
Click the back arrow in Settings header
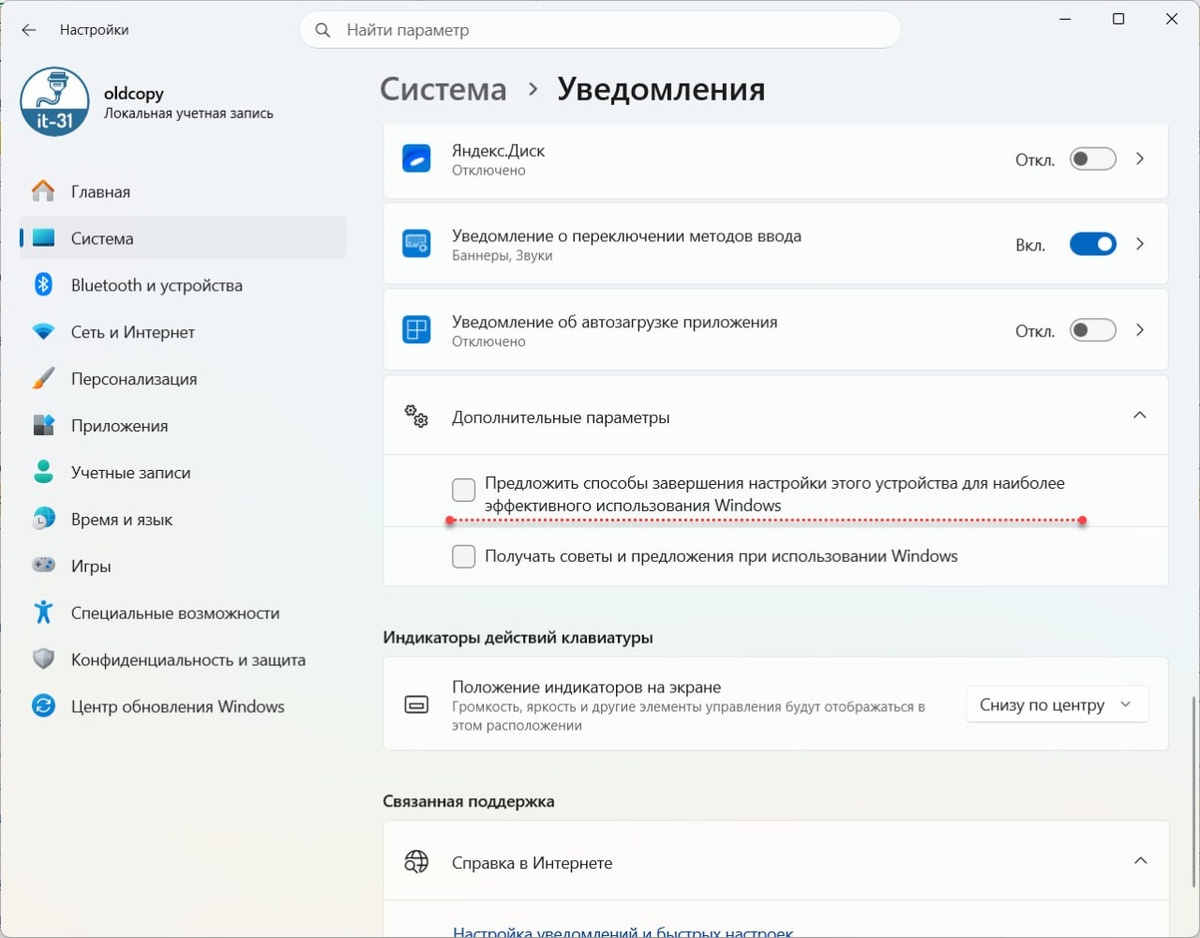point(29,30)
